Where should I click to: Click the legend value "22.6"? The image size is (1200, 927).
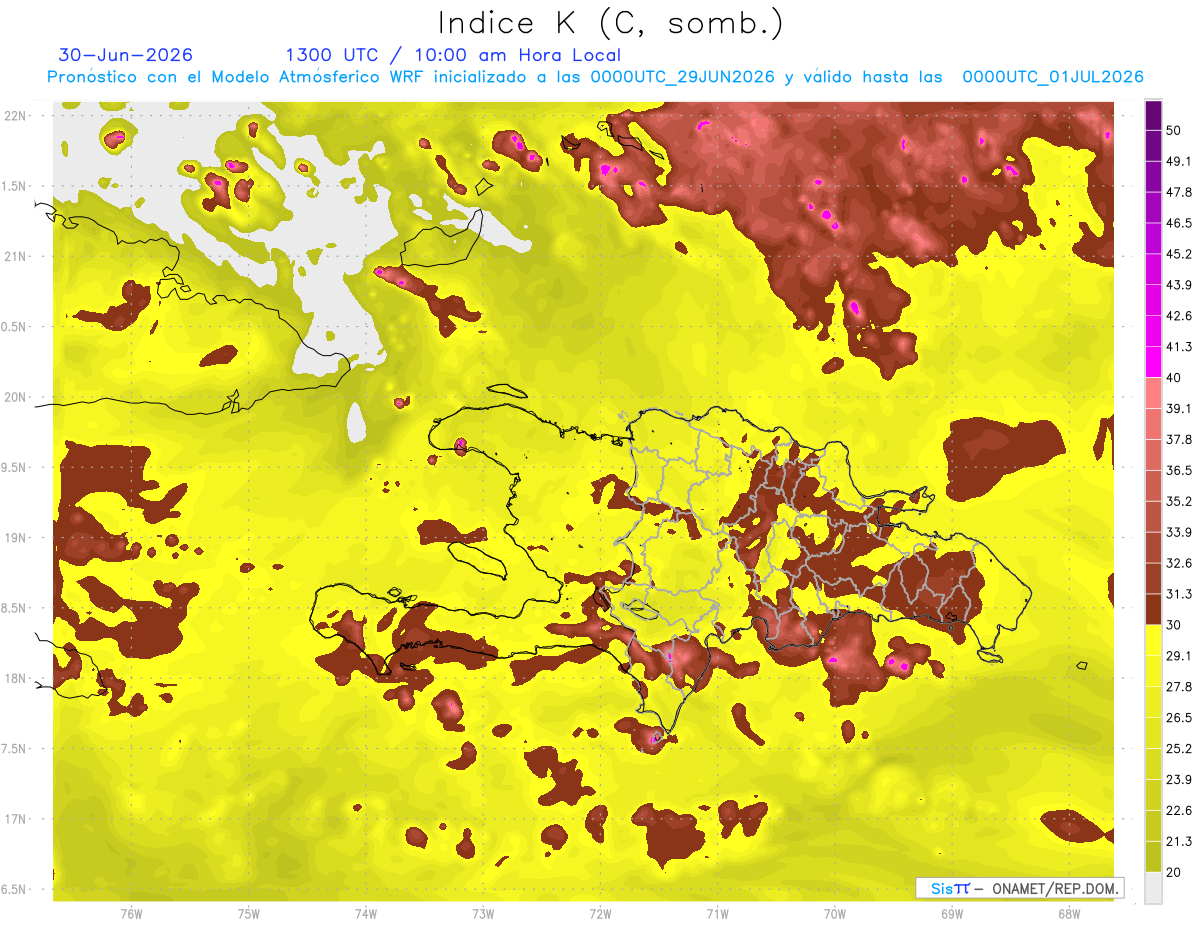(1179, 811)
